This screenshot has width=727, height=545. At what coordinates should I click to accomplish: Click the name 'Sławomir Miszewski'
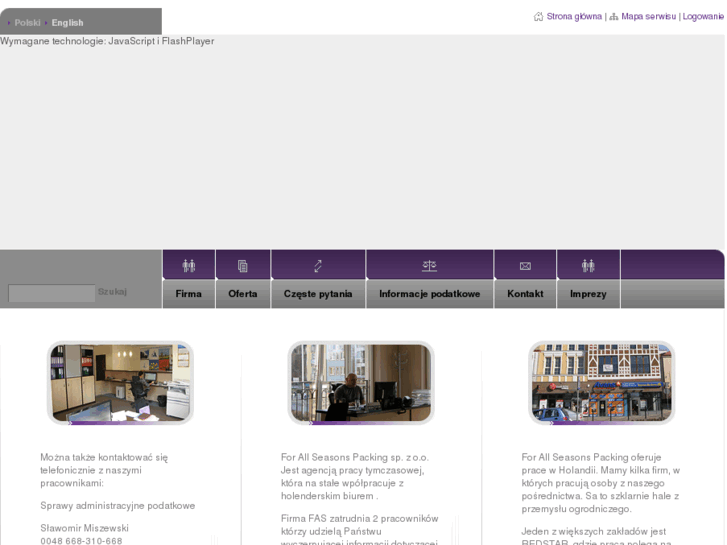click(84, 528)
